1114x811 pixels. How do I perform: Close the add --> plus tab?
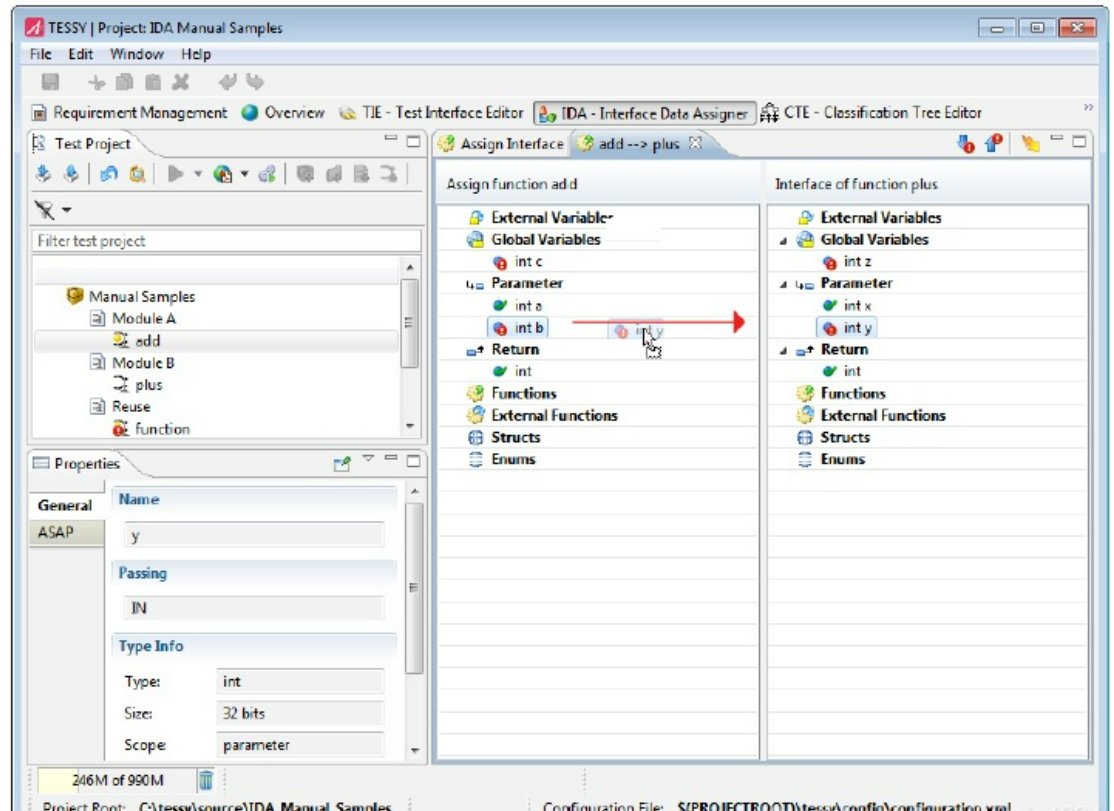[x=696, y=143]
